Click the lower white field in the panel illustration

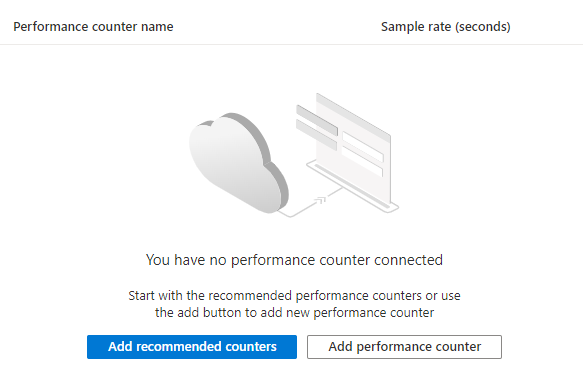362,161
